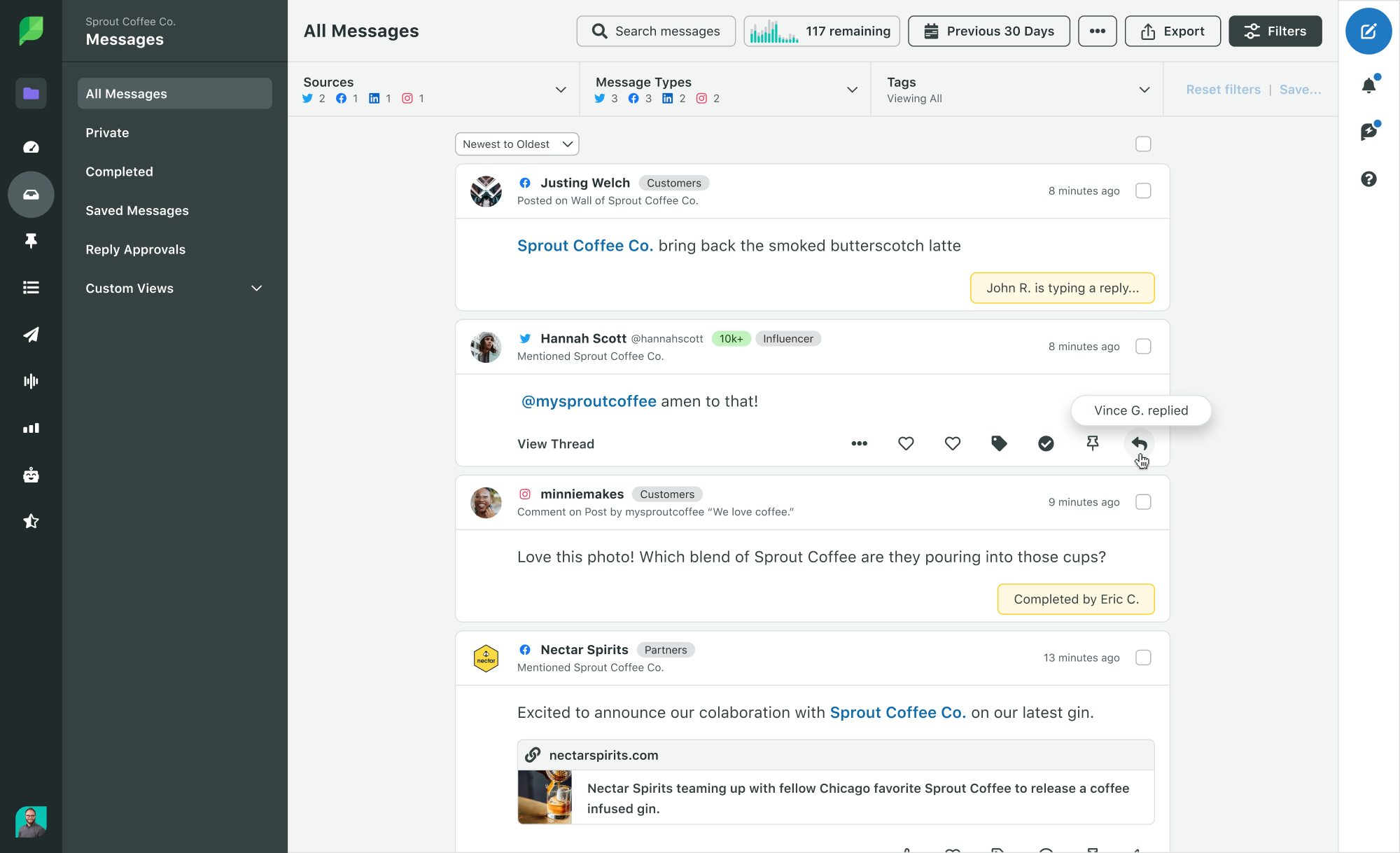Image resolution: width=1400 pixels, height=853 pixels.
Task: Click the Export button in toolbar
Action: point(1171,31)
